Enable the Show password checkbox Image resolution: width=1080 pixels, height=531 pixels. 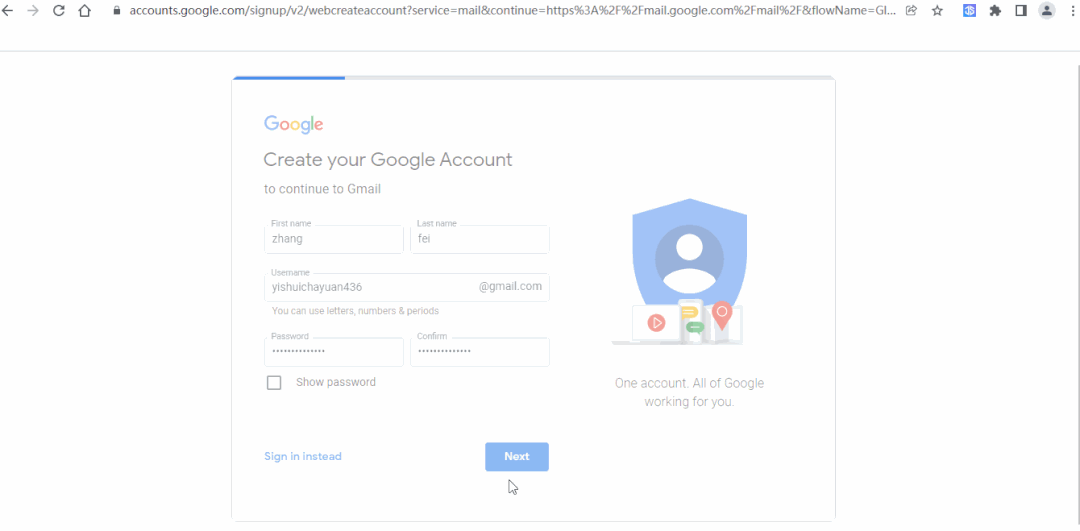click(x=274, y=382)
